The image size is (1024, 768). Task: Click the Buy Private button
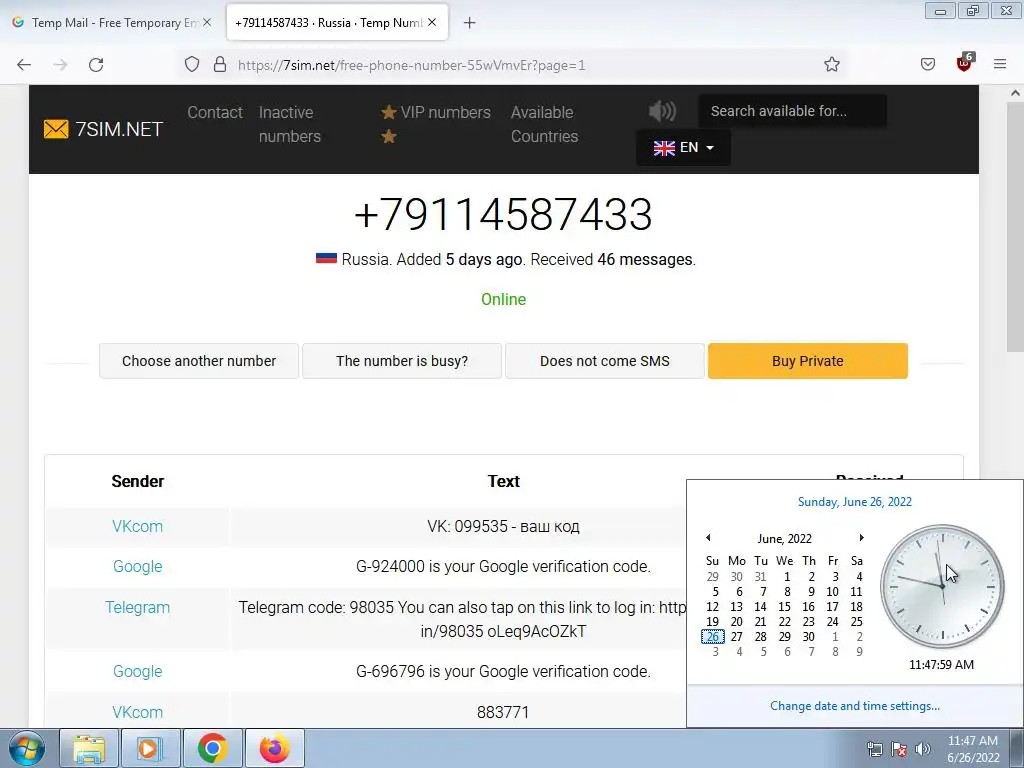pos(808,361)
